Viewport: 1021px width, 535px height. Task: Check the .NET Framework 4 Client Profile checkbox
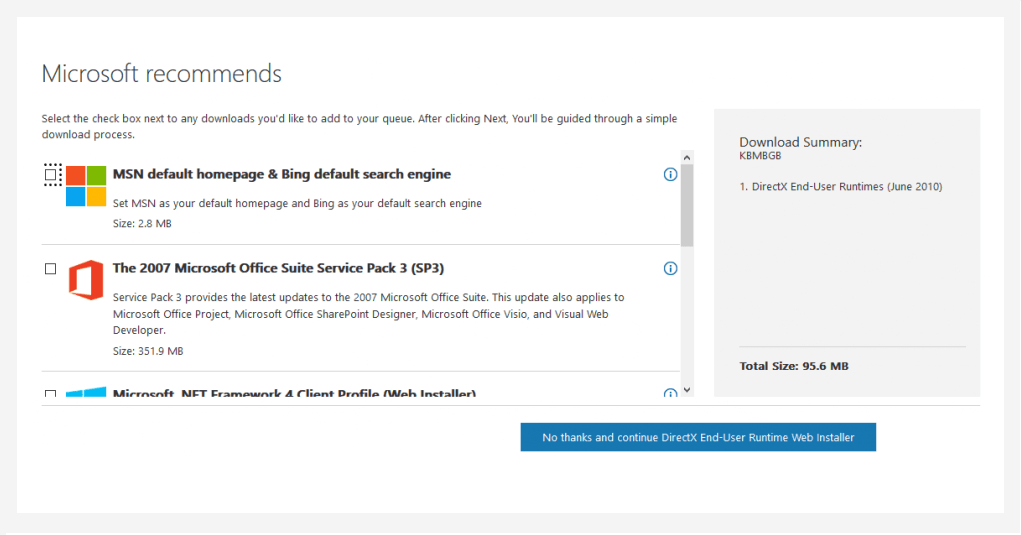51,393
